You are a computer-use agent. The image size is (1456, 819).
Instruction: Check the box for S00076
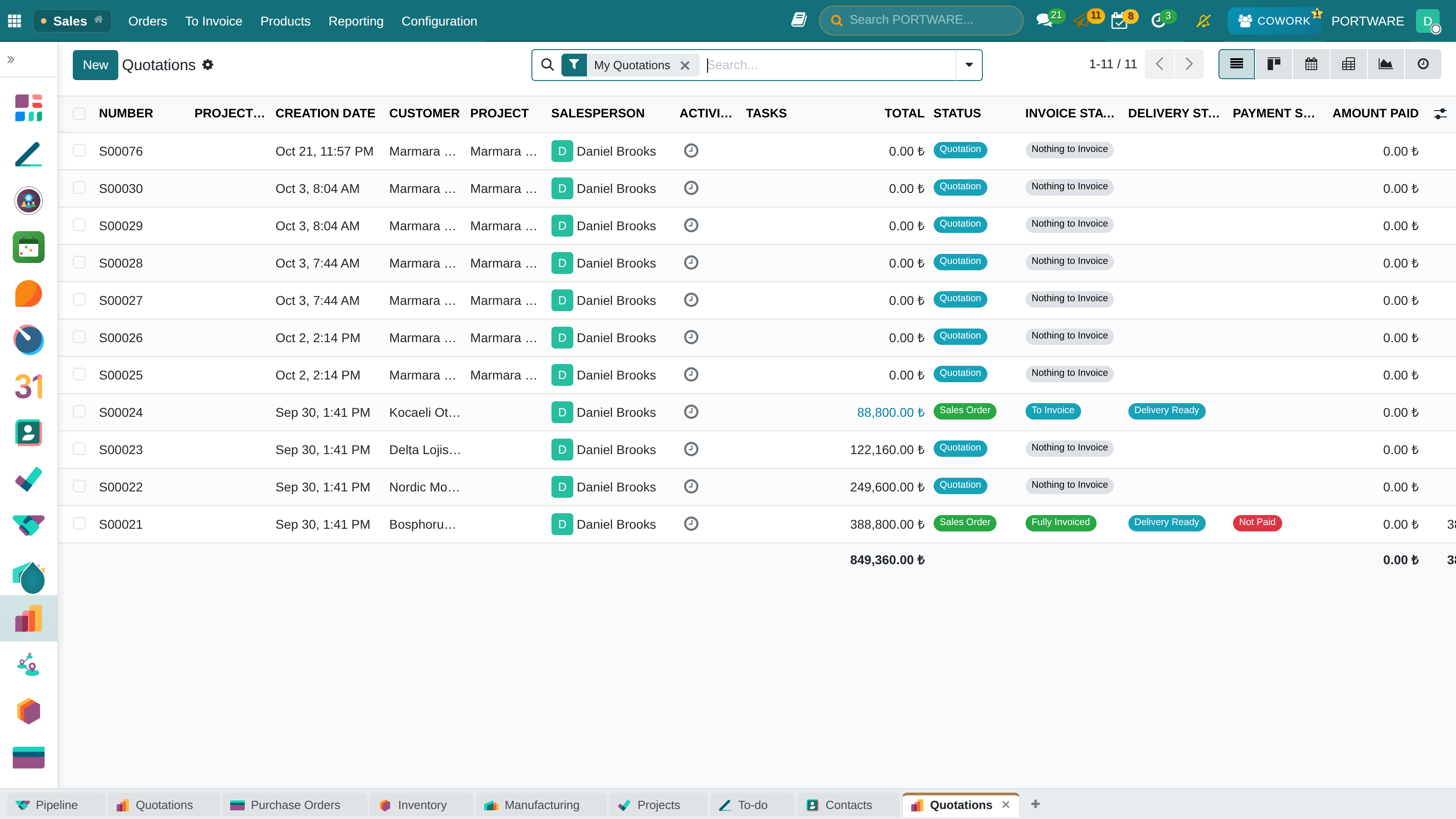(x=79, y=150)
